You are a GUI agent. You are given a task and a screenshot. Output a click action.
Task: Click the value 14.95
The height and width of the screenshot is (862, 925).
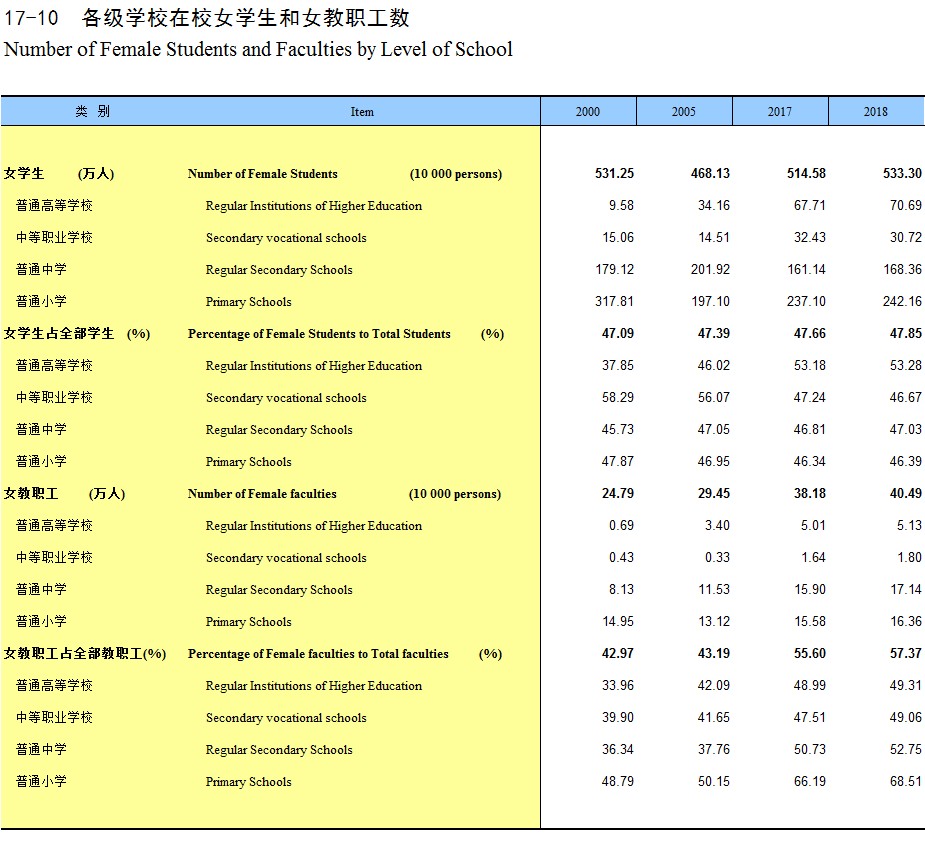click(x=618, y=621)
